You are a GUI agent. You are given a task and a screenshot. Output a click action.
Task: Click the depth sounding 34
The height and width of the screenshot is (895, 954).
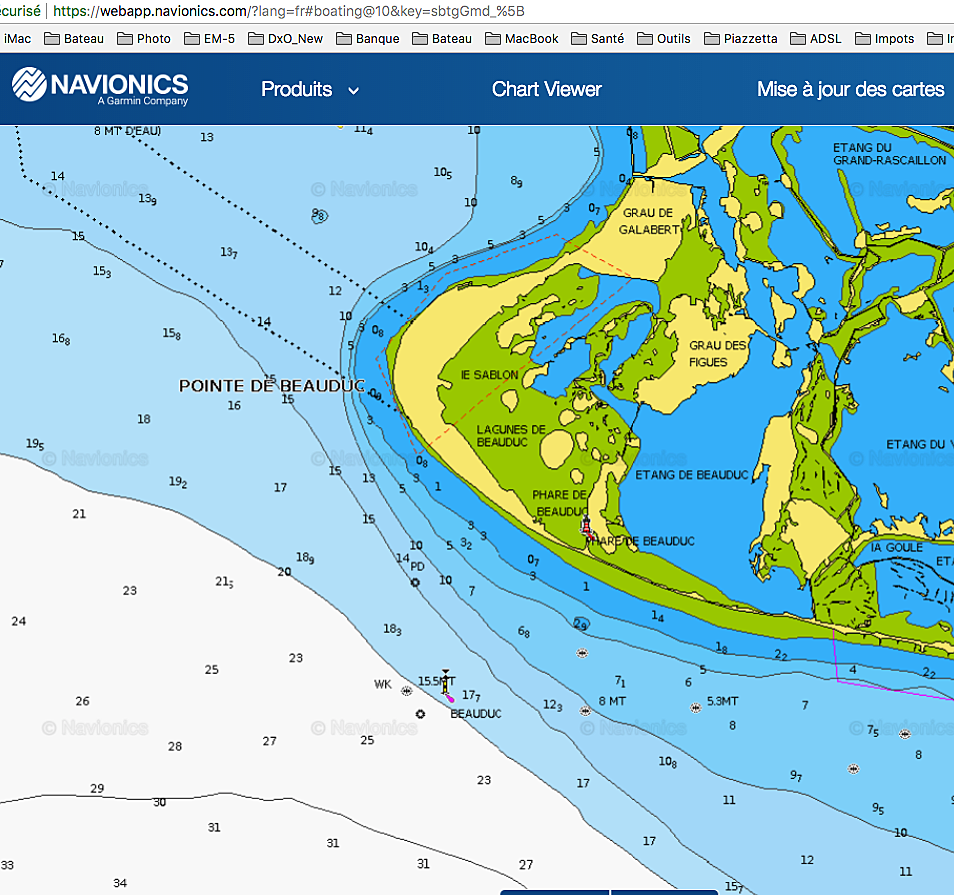(120, 883)
